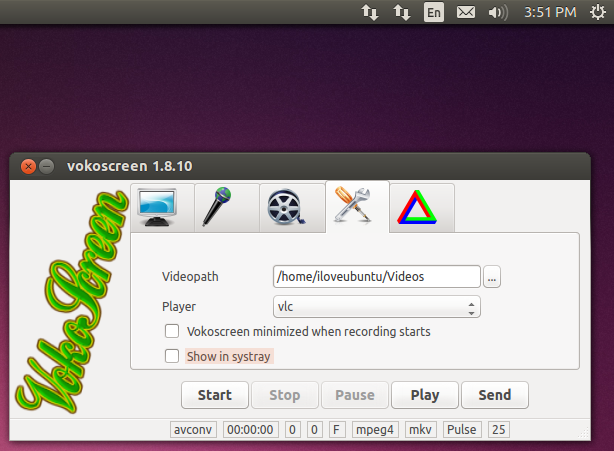
Task: Select the tools miscellaneous settings tab
Action: 357,207
